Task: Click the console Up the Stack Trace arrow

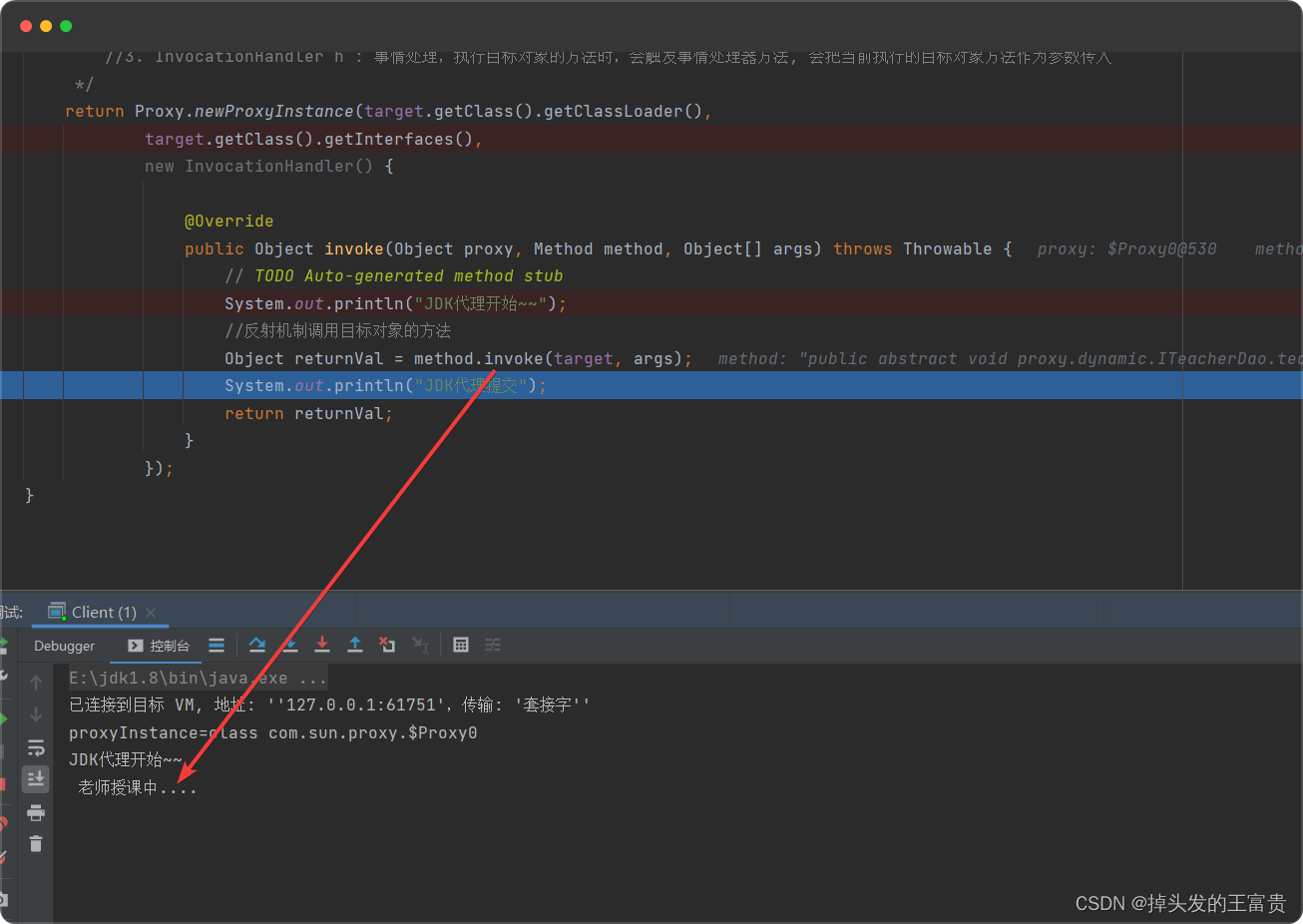Action: click(x=36, y=683)
